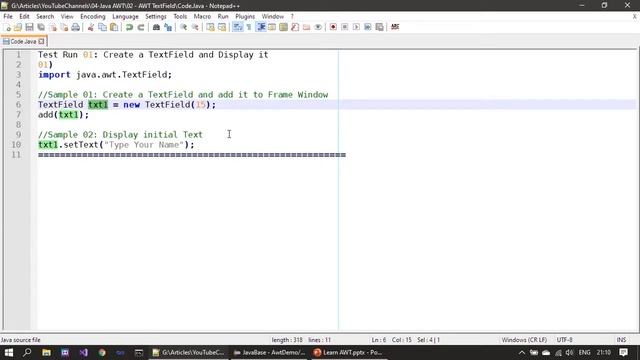The height and width of the screenshot is (360, 640).
Task: Redo the edit via toolbar arrow
Action: [140, 27]
